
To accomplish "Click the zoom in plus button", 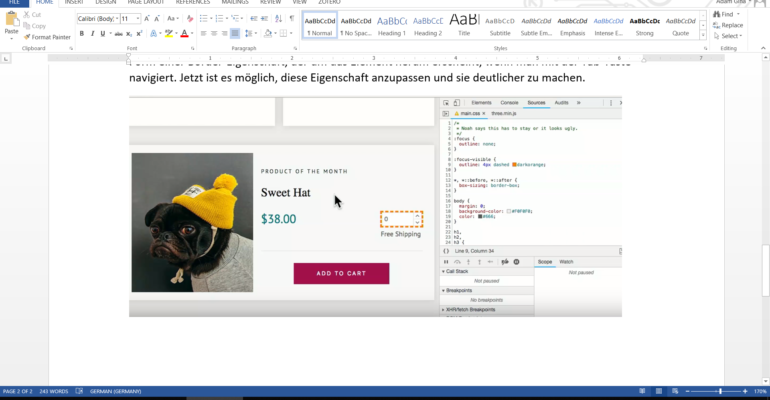I will pos(745,391).
